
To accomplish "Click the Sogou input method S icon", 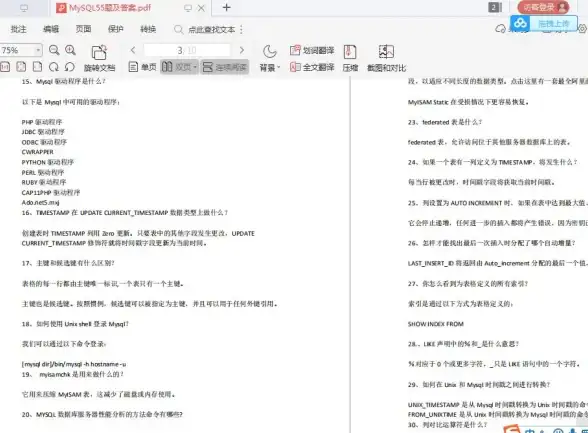I will [512, 429].
